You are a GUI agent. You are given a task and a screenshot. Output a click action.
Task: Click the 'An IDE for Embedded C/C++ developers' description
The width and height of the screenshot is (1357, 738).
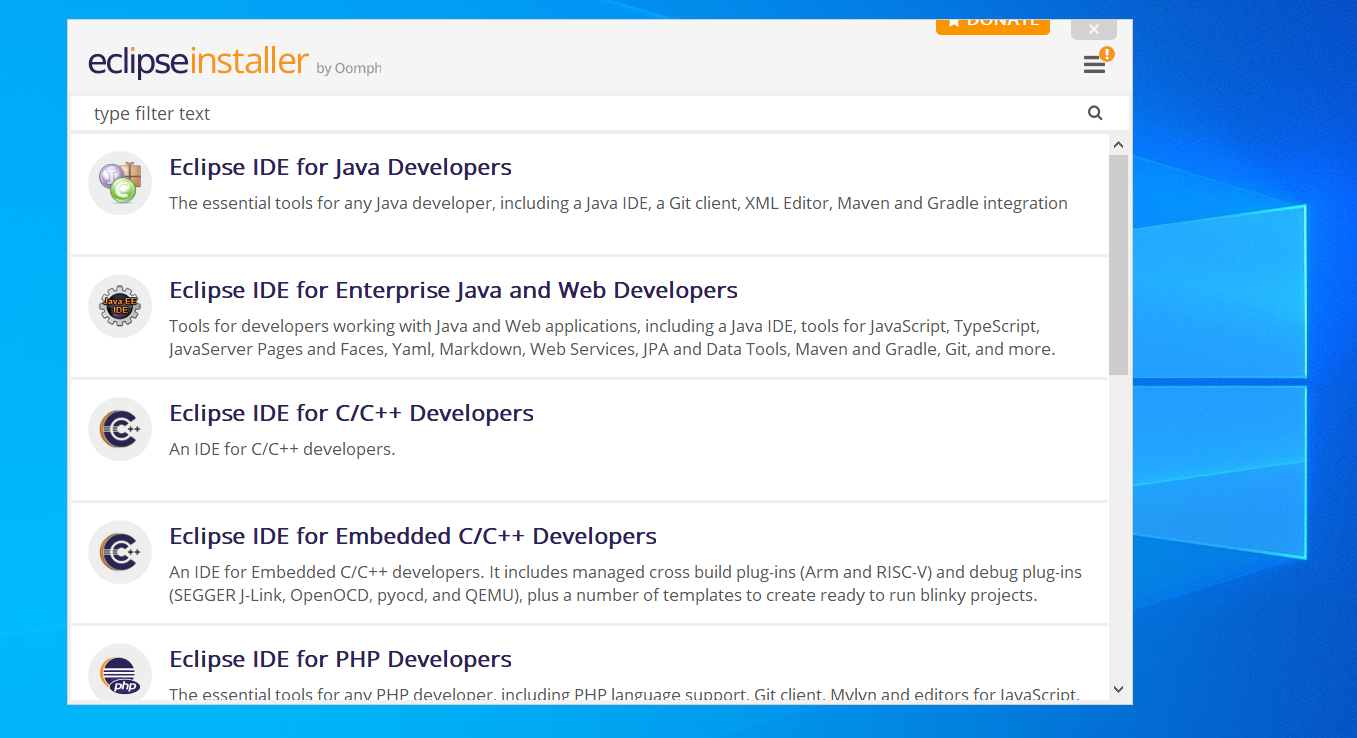[625, 584]
